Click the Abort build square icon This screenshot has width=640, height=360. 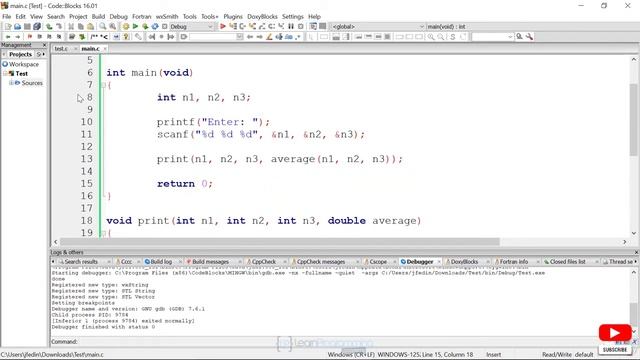164,27
